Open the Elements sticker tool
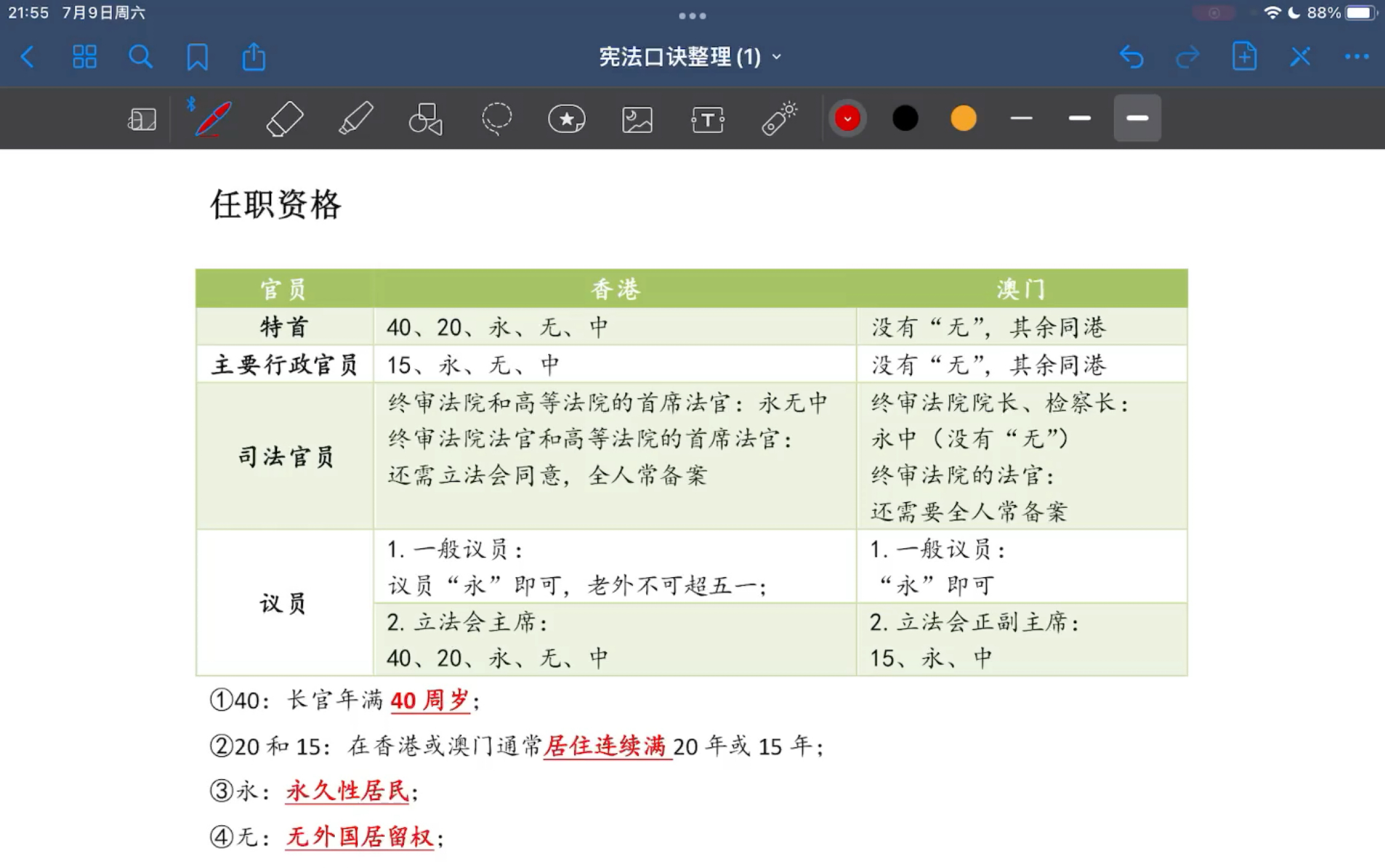Viewport: 1385px width, 868px height. click(567, 118)
